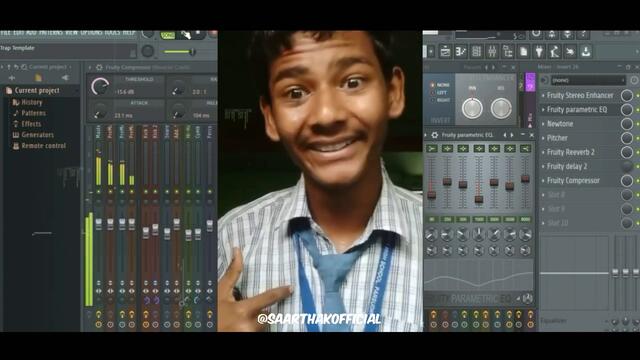Select LEFT invert option in Stereo Enhancer

(439, 93)
